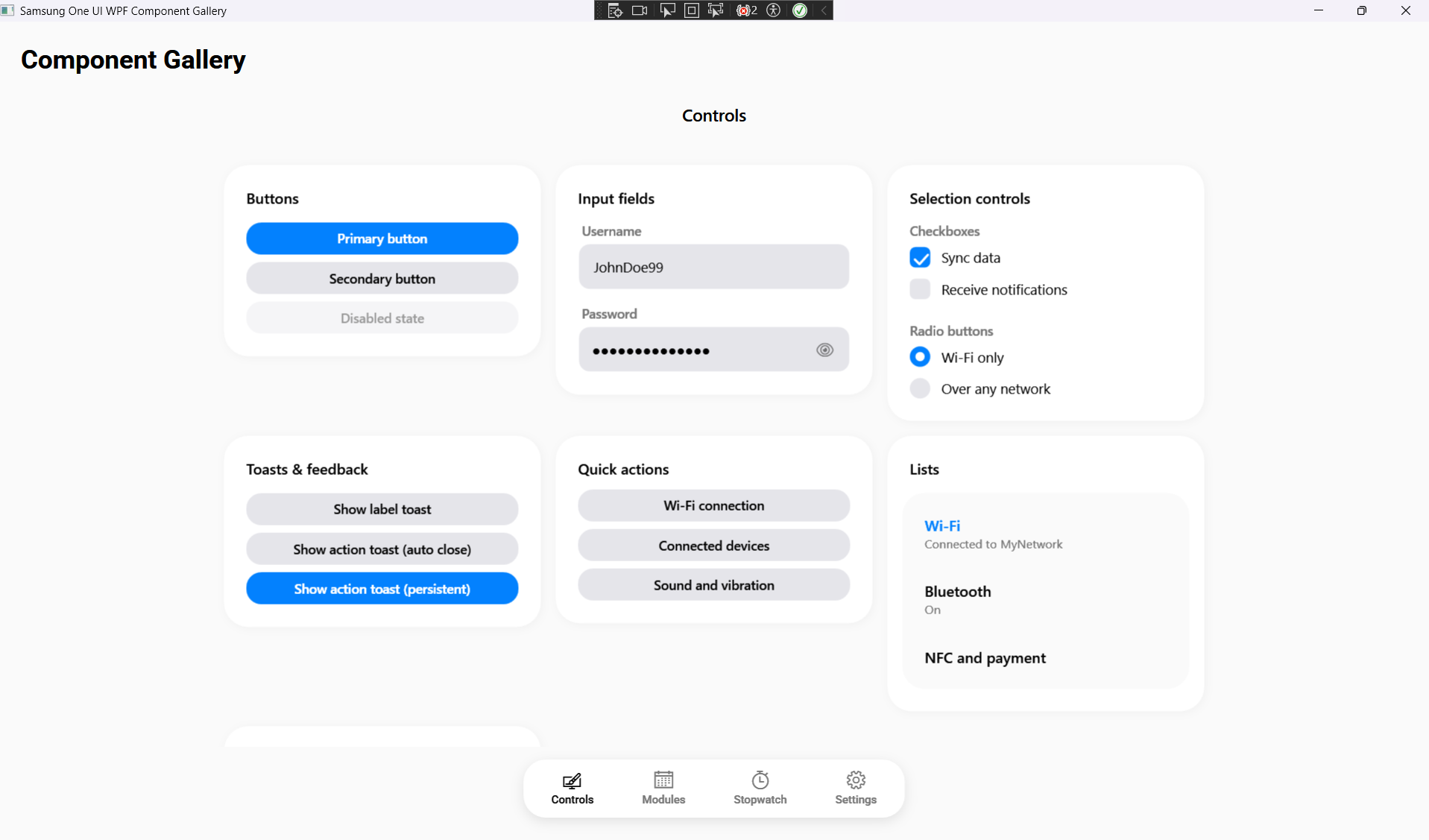Click Show action toast (persistent)
Viewport: 1429px width, 840px height.
tap(382, 589)
